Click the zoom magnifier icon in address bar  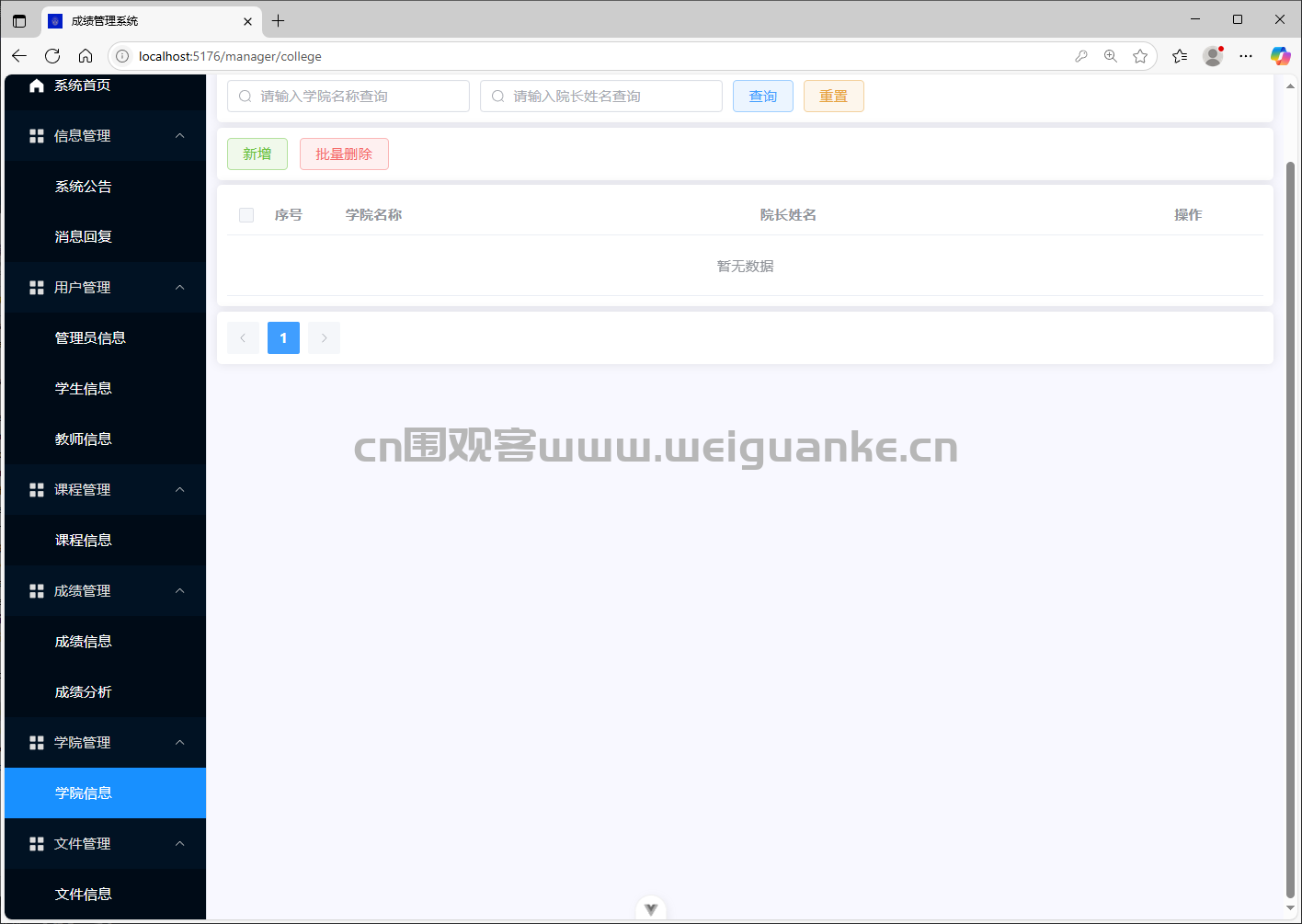[x=1111, y=56]
